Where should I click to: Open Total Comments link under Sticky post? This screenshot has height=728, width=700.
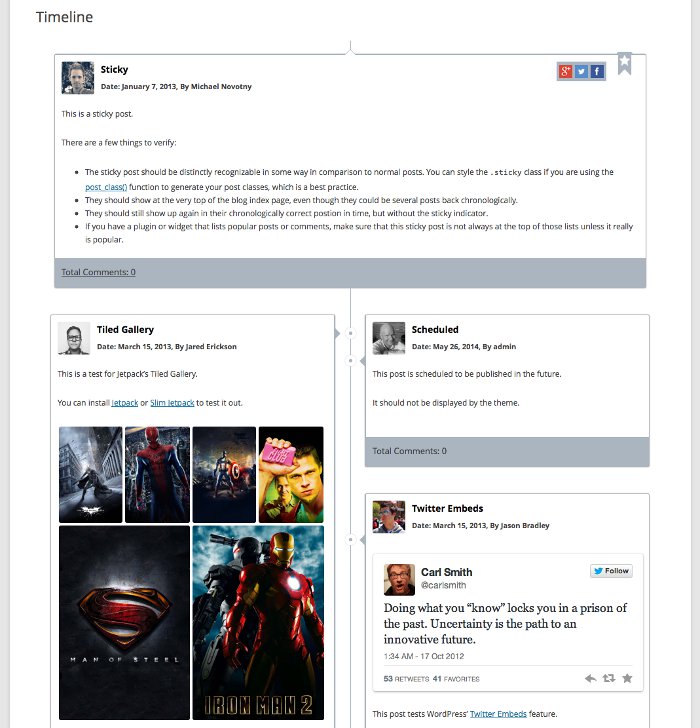pos(98,272)
